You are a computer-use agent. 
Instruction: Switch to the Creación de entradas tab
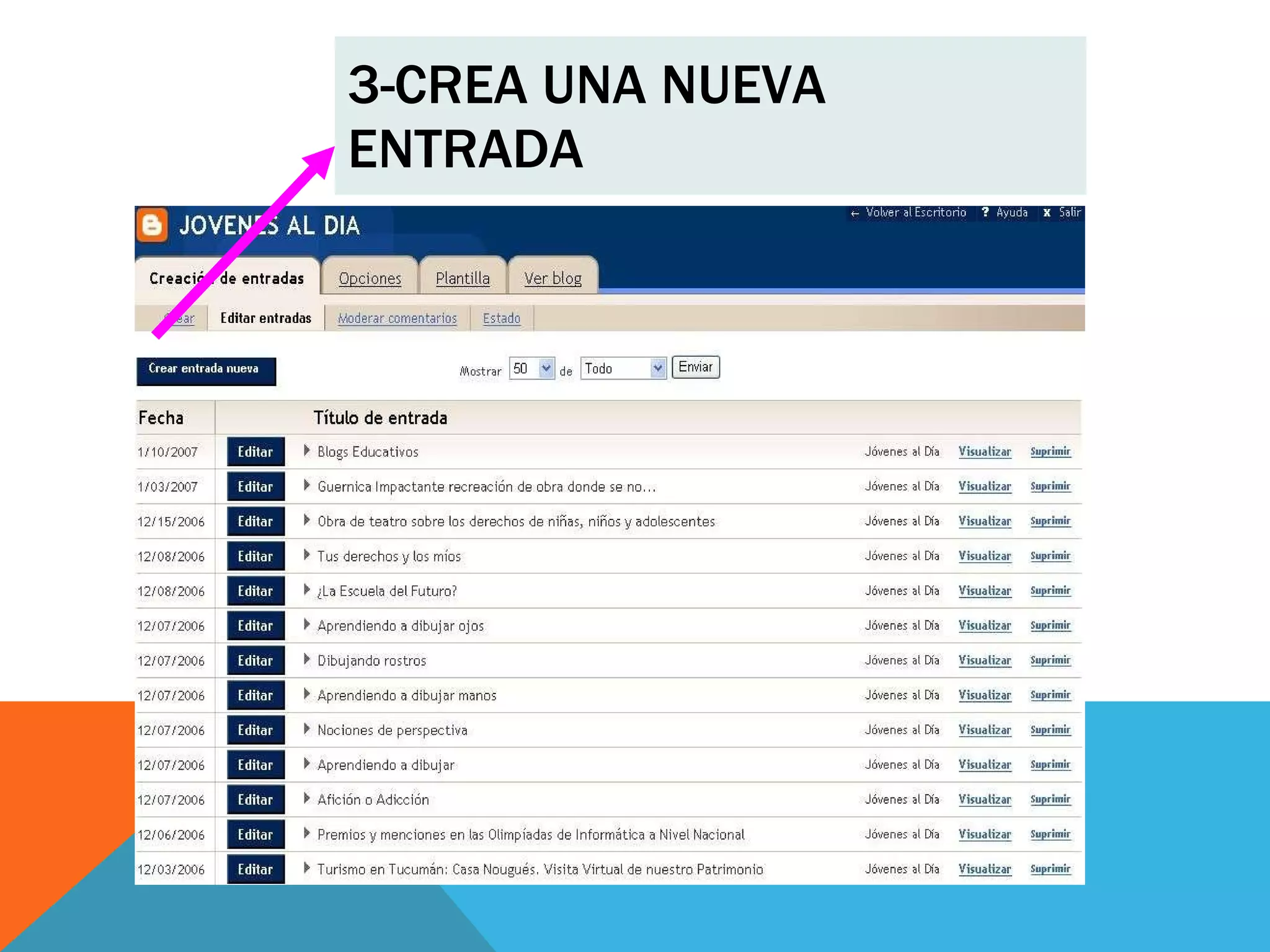(227, 278)
